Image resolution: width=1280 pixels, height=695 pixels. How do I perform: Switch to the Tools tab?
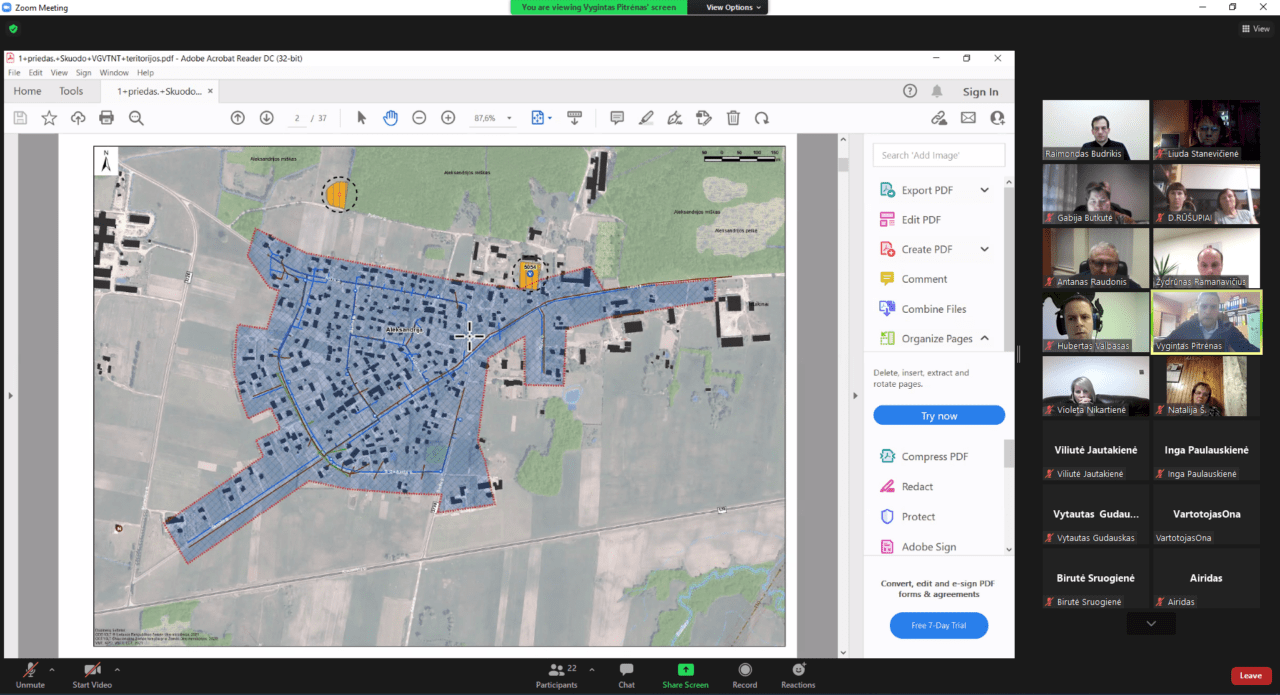coord(71,91)
